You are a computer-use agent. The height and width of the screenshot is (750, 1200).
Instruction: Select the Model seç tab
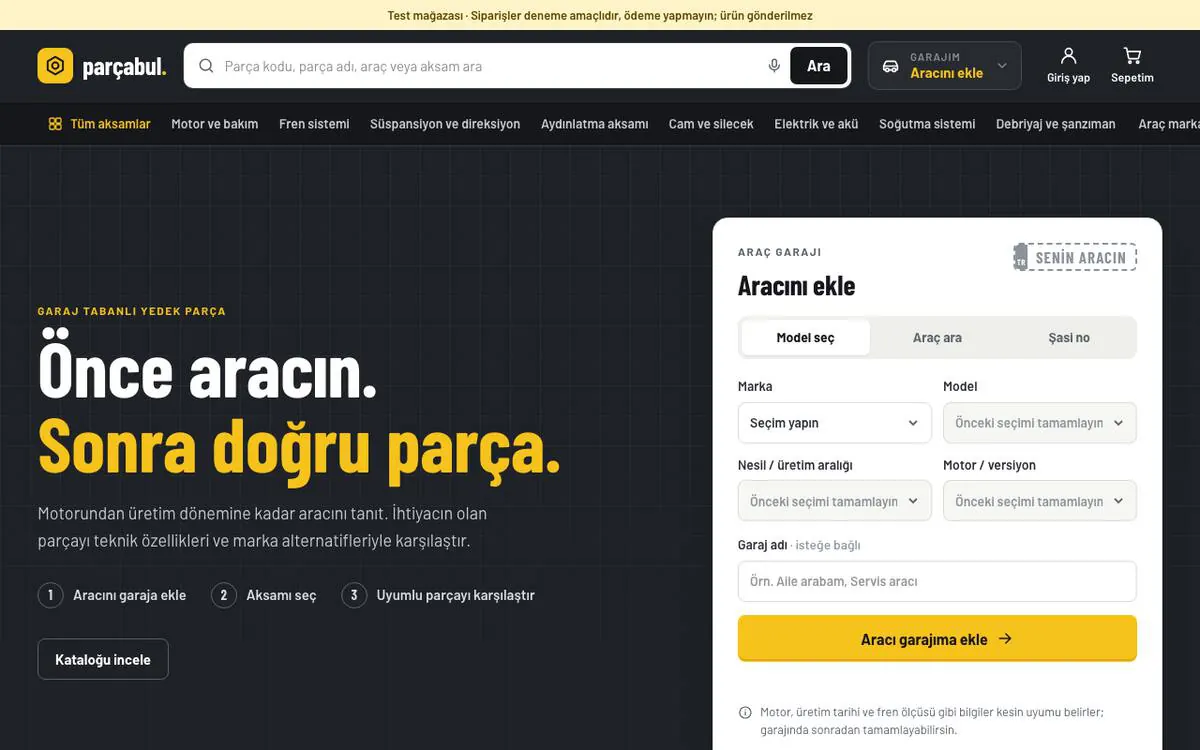click(805, 338)
